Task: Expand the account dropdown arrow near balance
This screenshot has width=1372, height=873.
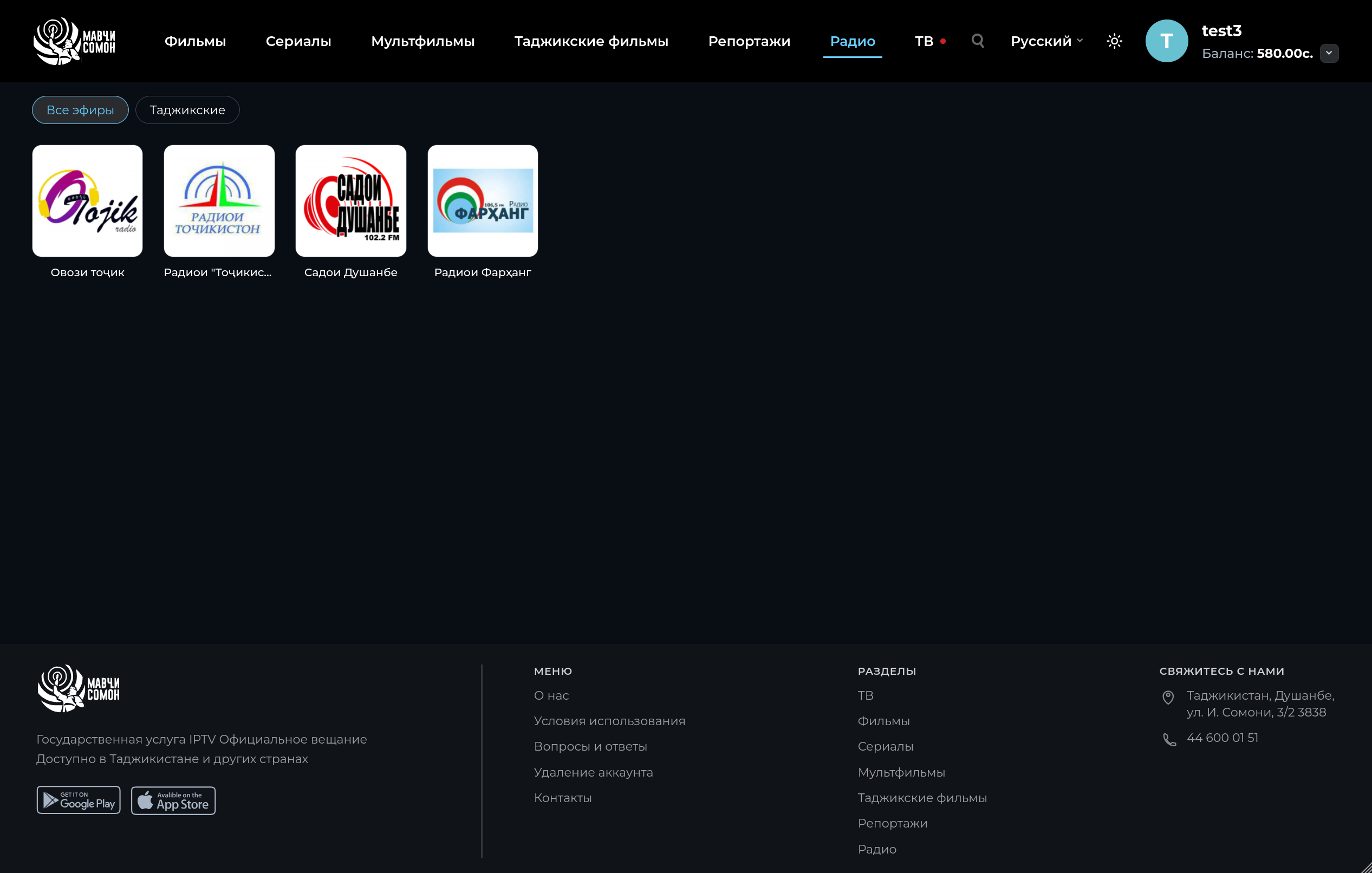Action: (x=1329, y=53)
